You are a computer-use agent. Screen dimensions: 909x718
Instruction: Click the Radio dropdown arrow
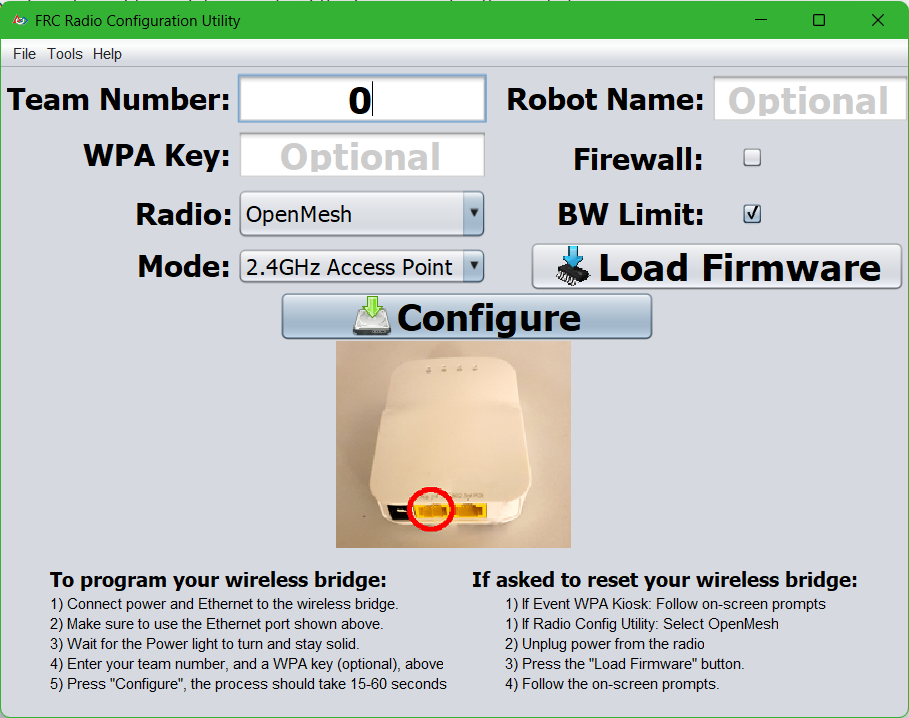pos(472,214)
